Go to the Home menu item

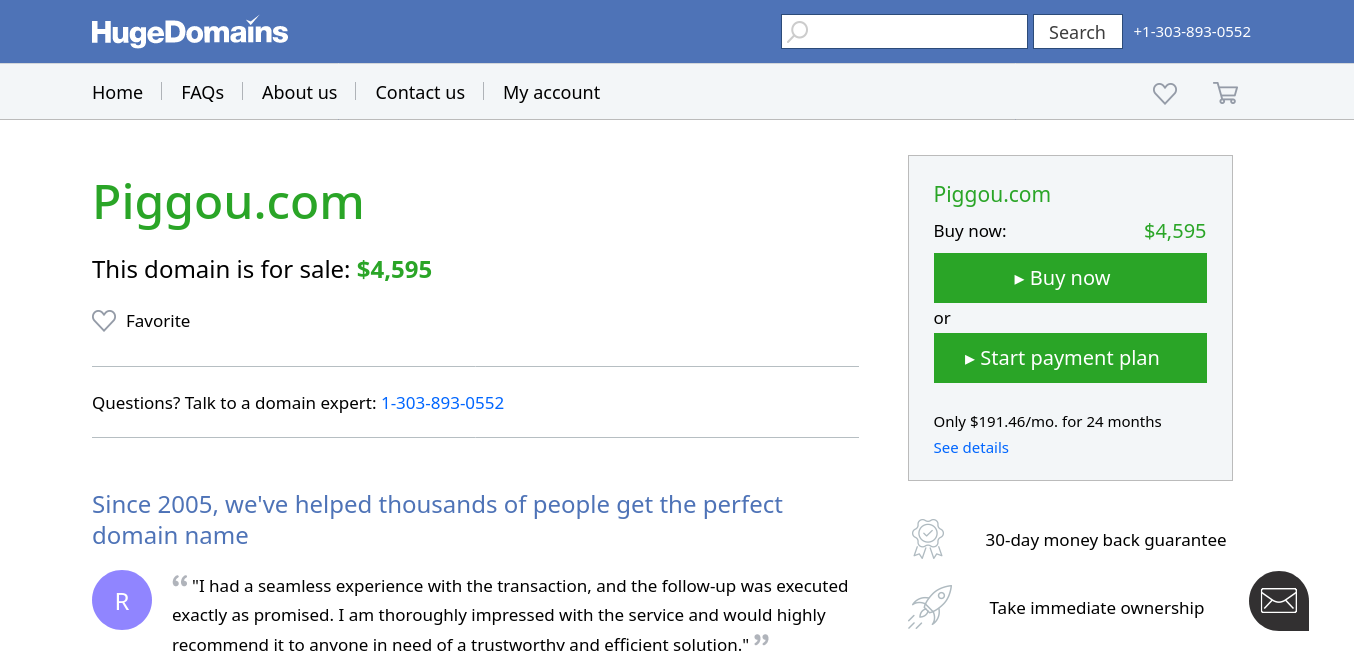coord(117,93)
